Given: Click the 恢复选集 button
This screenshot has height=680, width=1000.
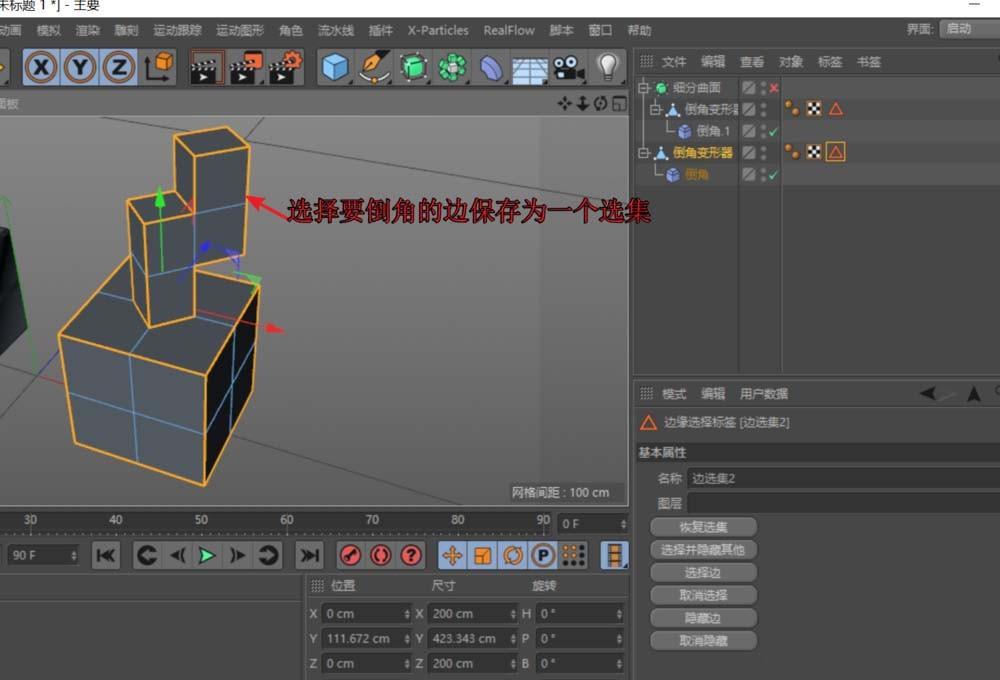Looking at the screenshot, I should [703, 526].
